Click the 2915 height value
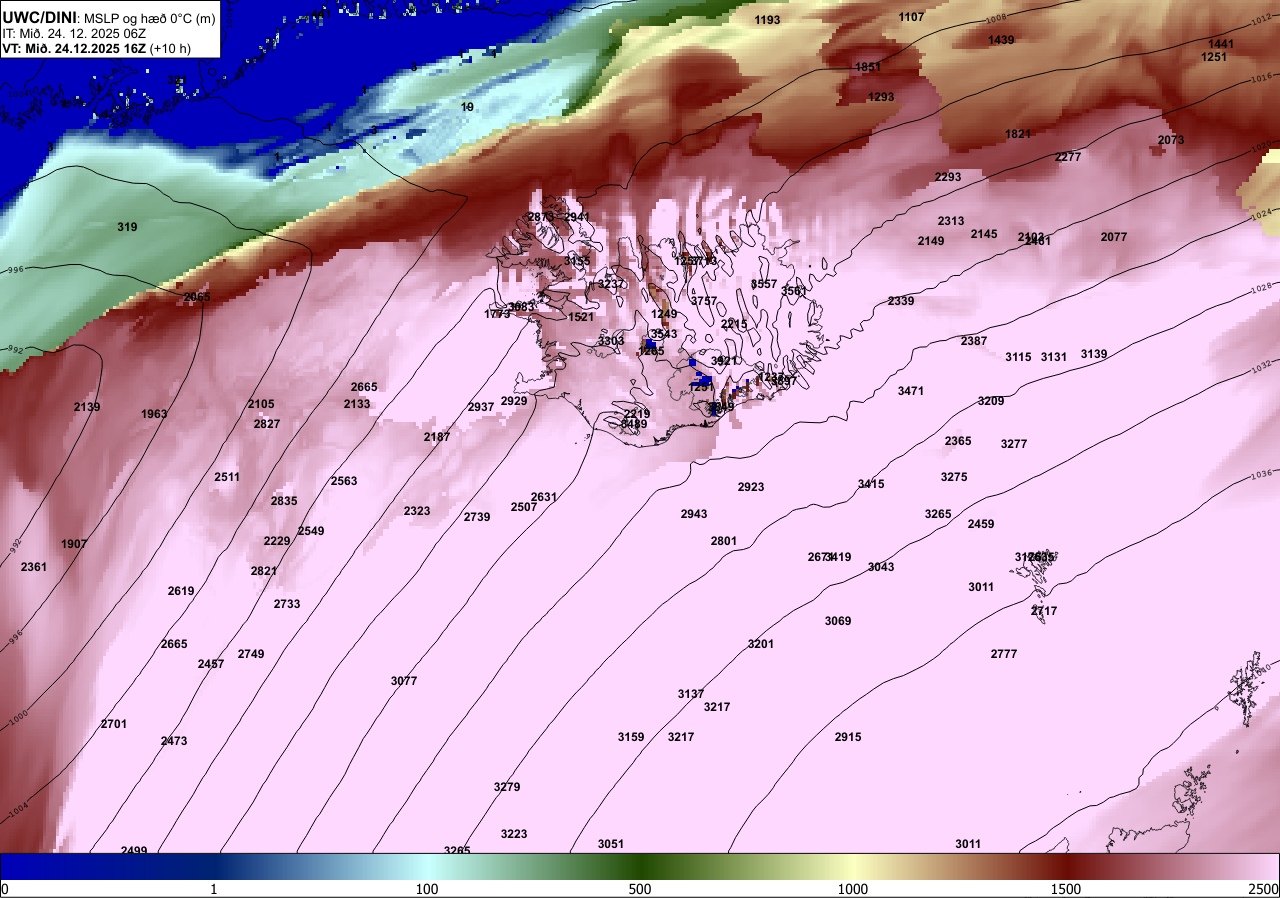 (848, 737)
